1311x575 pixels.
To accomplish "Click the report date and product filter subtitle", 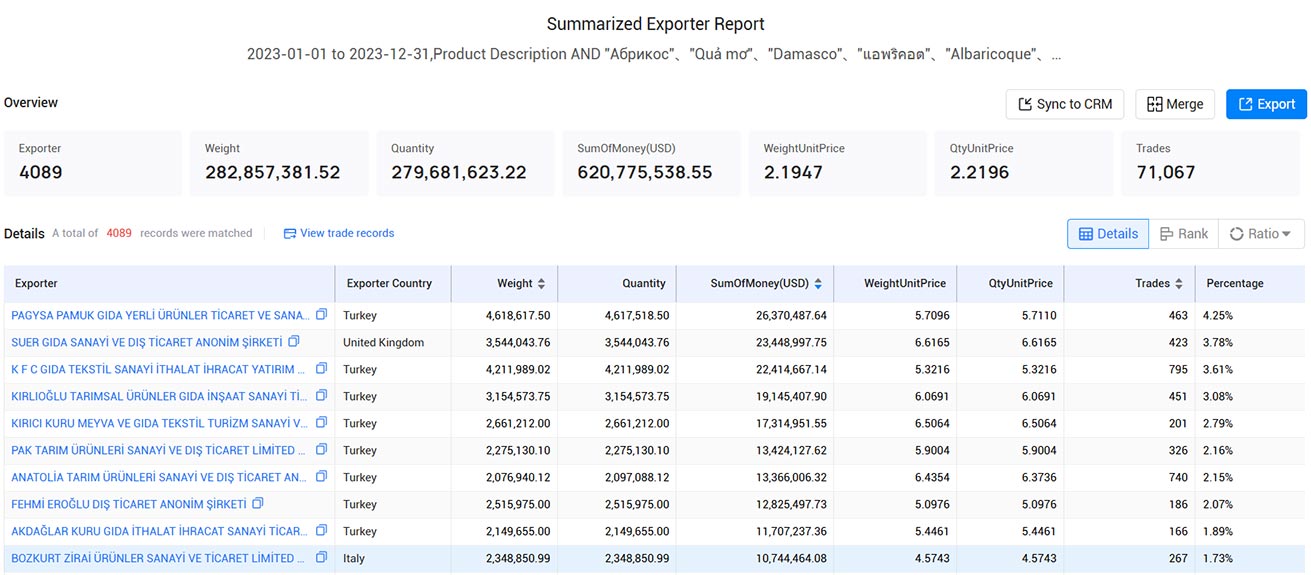I will (x=654, y=54).
